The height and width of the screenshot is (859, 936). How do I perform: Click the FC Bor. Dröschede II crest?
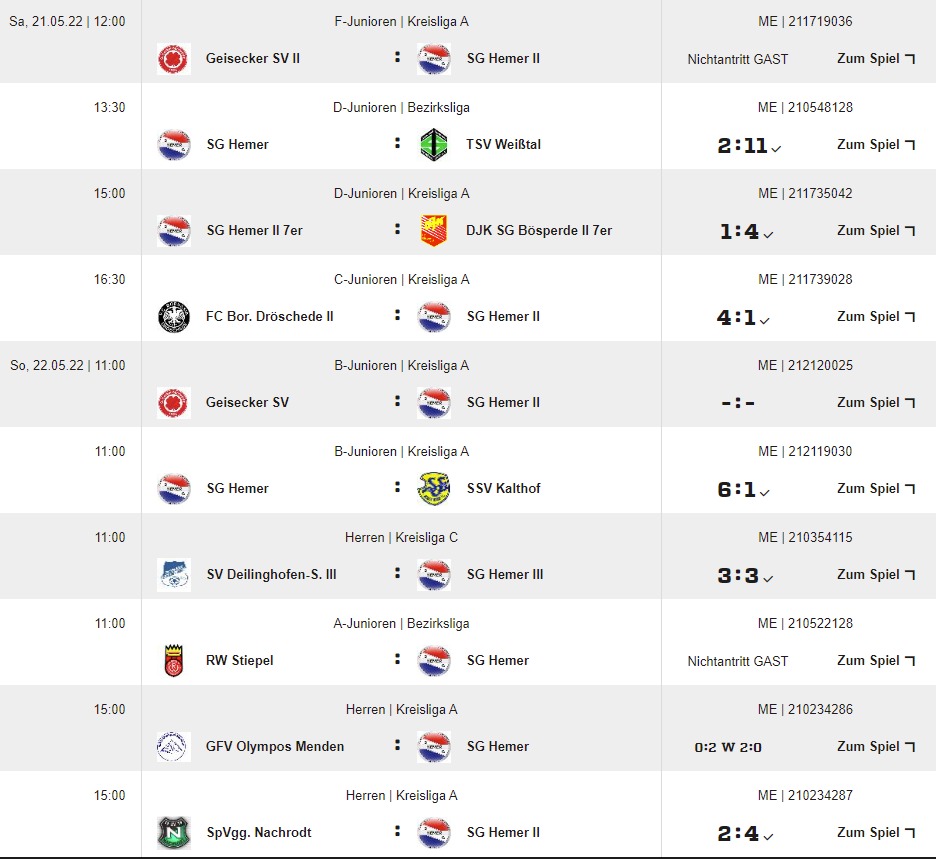coord(174,317)
